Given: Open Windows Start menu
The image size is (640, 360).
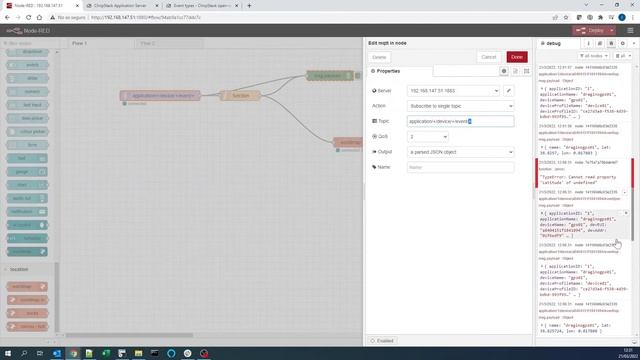Looking at the screenshot, I should tap(8, 353).
